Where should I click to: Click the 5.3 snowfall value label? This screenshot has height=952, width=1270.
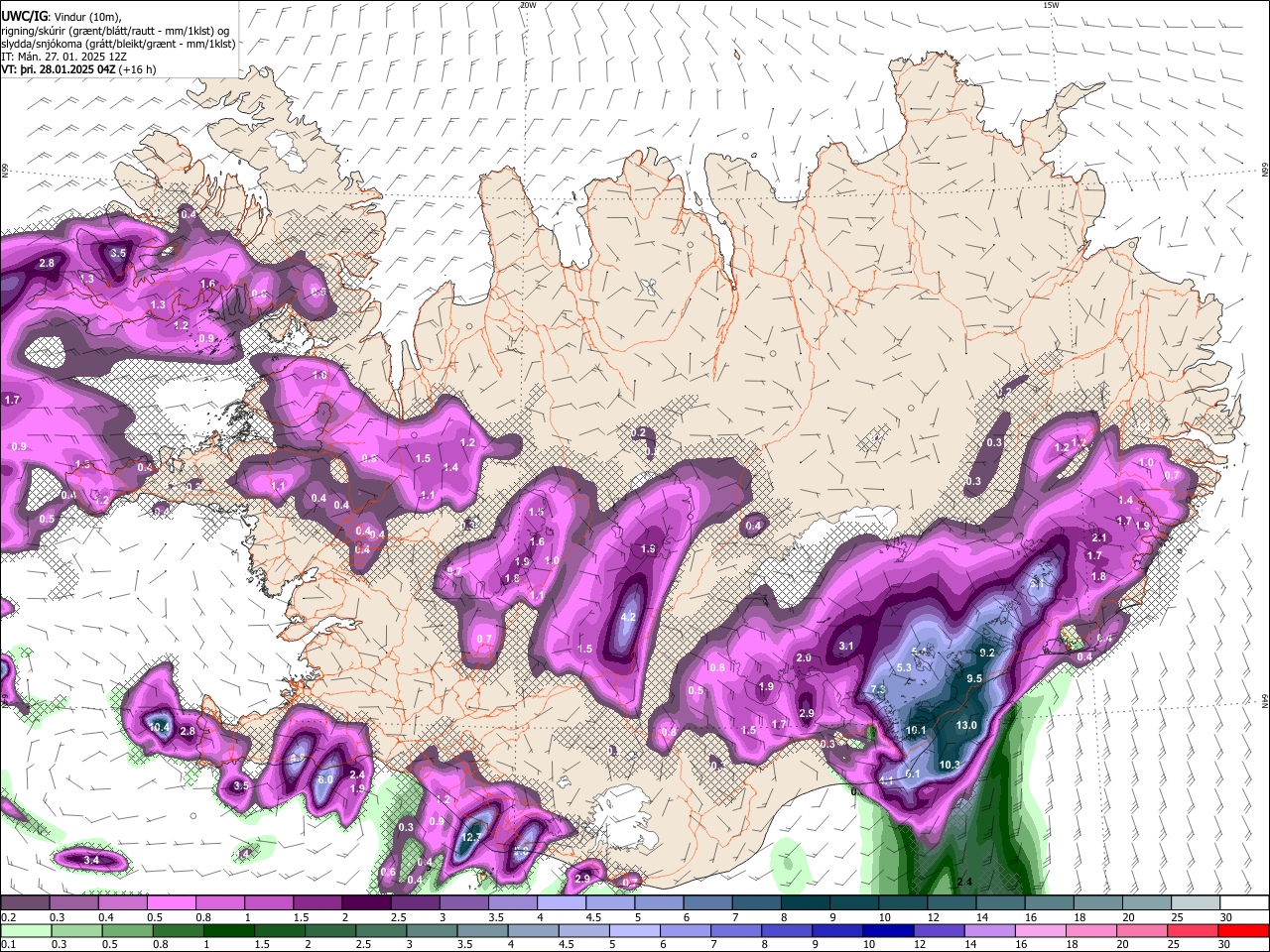[904, 667]
